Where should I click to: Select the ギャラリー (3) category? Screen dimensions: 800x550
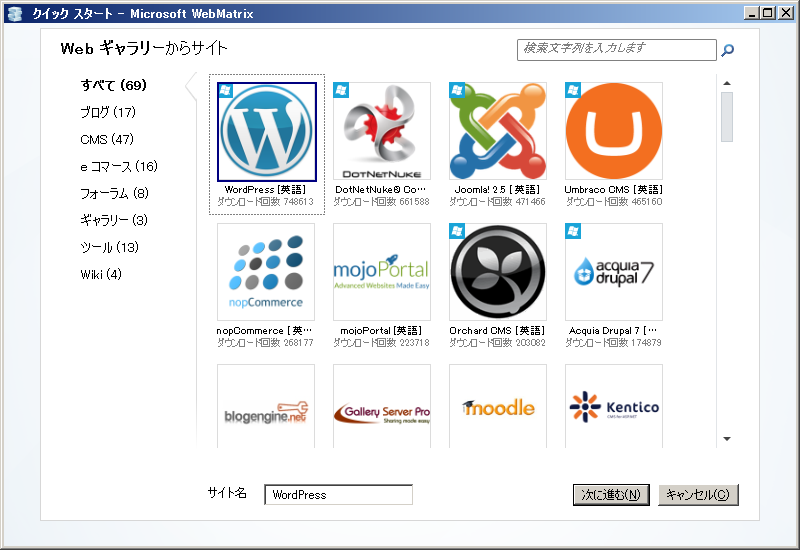114,220
